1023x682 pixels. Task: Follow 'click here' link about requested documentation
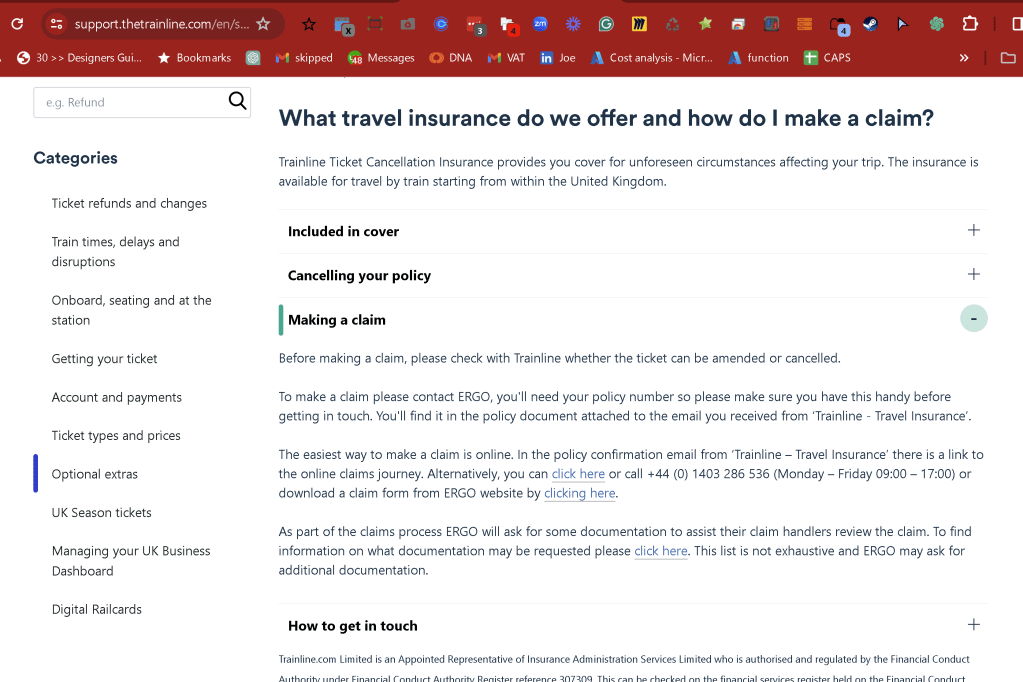point(661,551)
